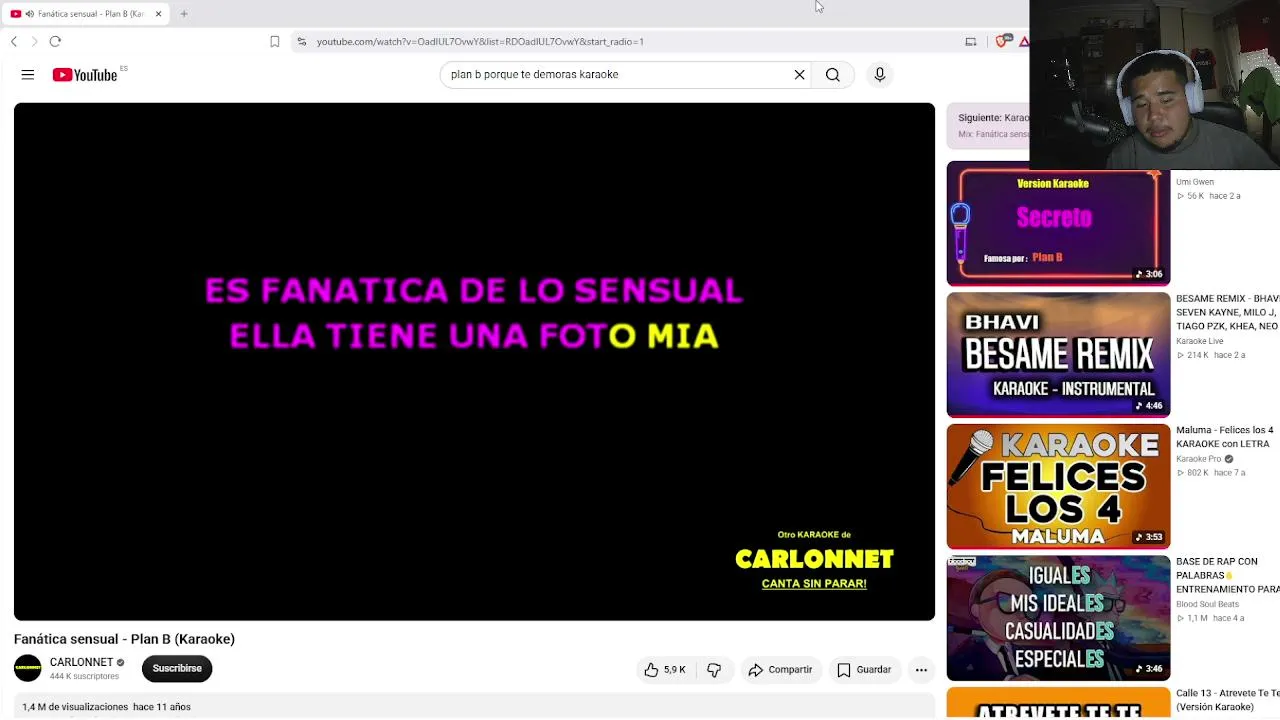This screenshot has width=1280, height=720.
Task: Open 'BASE DE RAP CON PALABRAS' video title
Action: click(x=1227, y=575)
